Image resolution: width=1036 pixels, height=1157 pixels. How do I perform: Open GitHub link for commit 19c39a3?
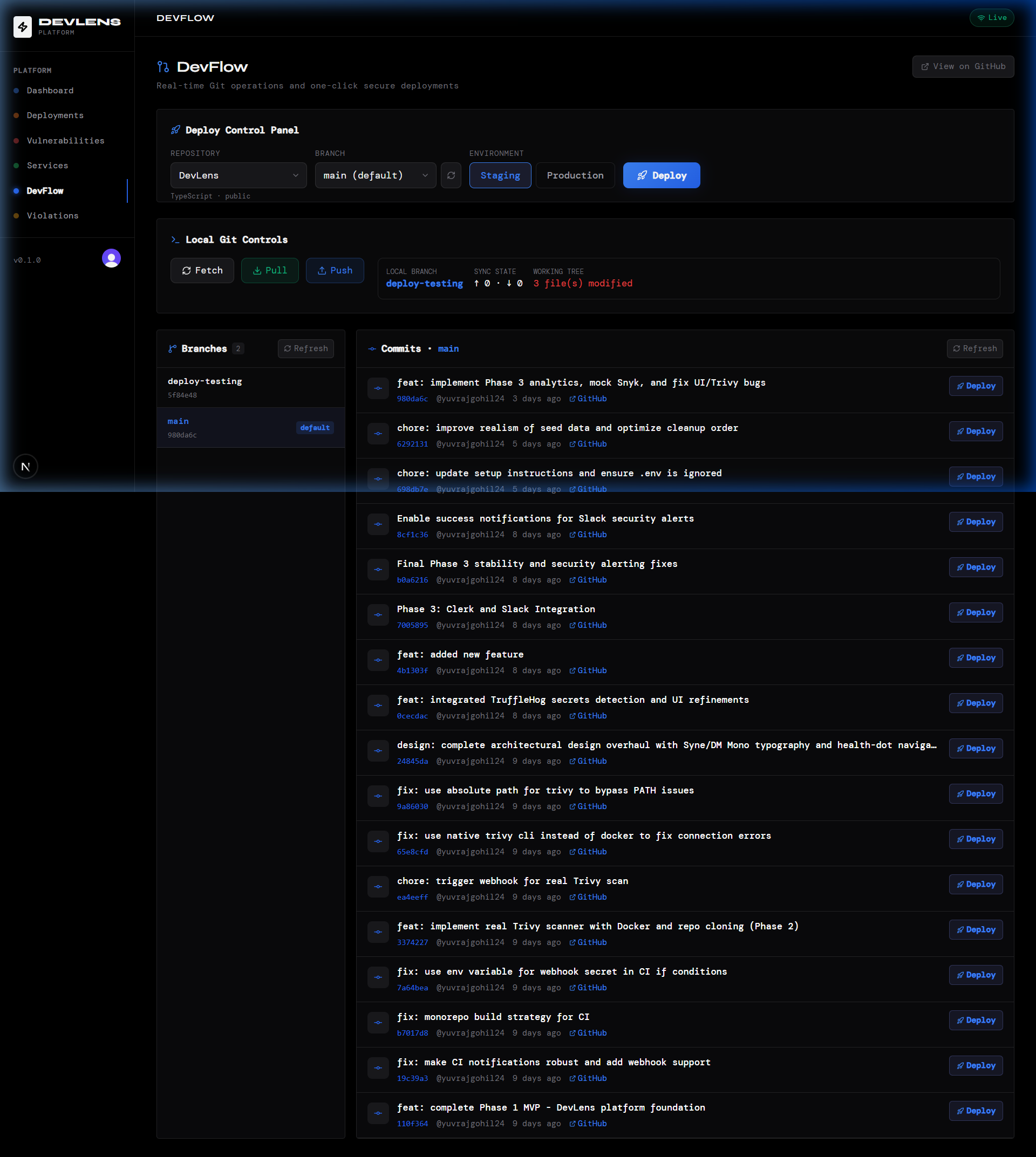click(x=588, y=1078)
